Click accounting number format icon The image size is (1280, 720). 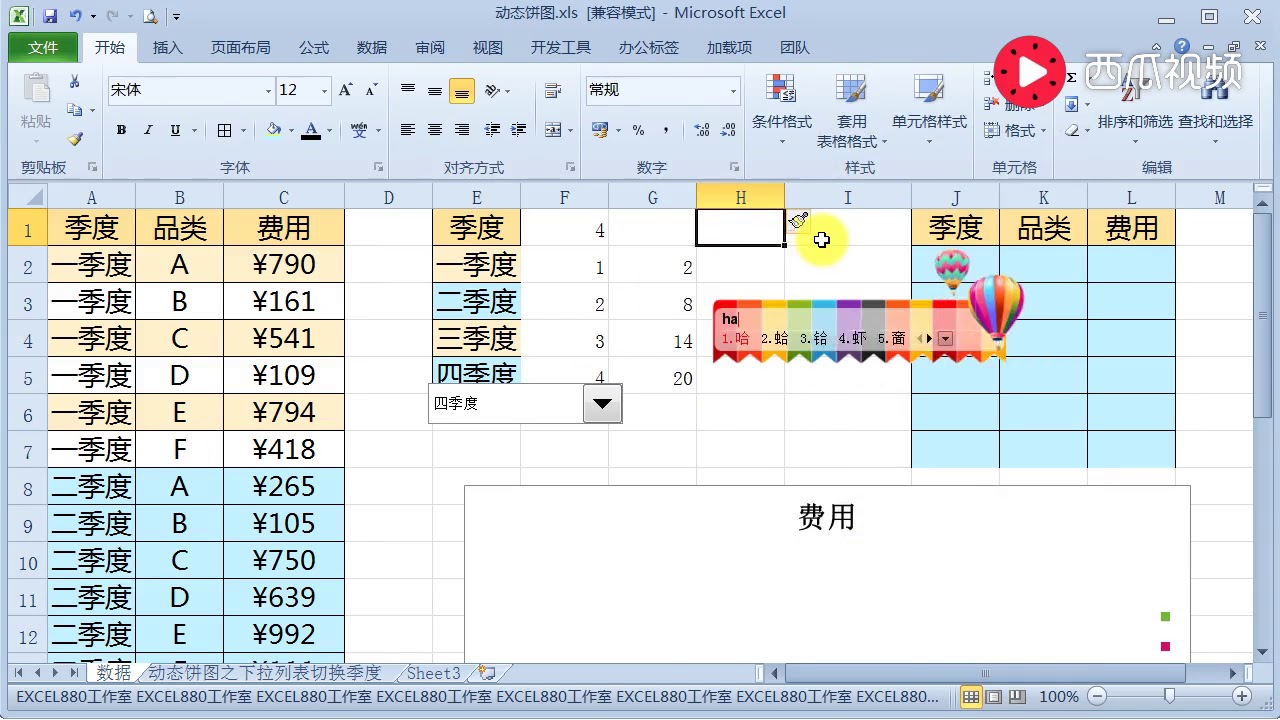(600, 130)
